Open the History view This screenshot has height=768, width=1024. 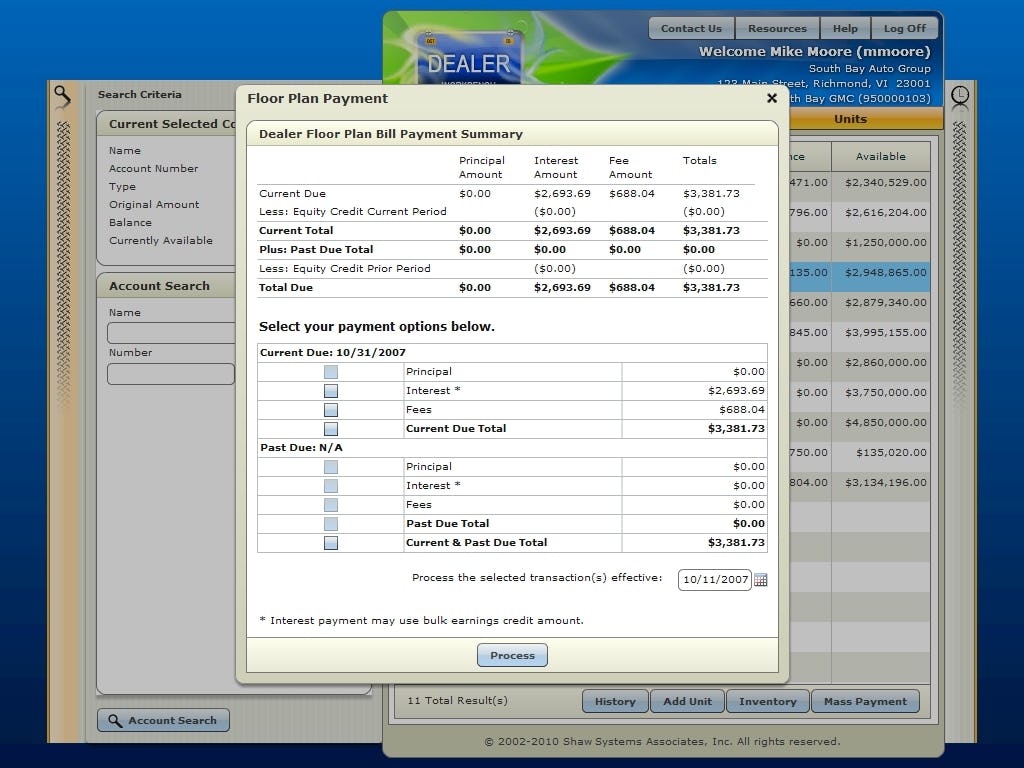(x=614, y=701)
